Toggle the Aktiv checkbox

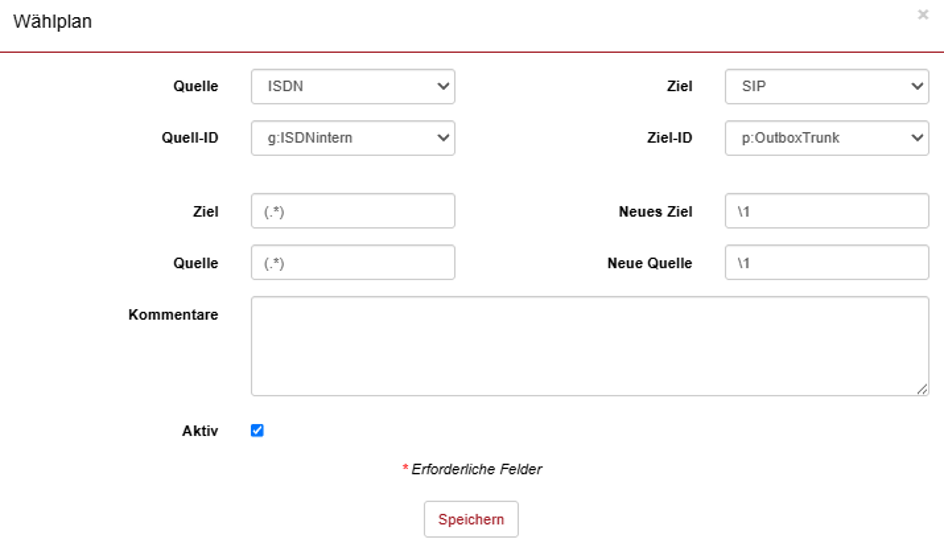(x=257, y=430)
